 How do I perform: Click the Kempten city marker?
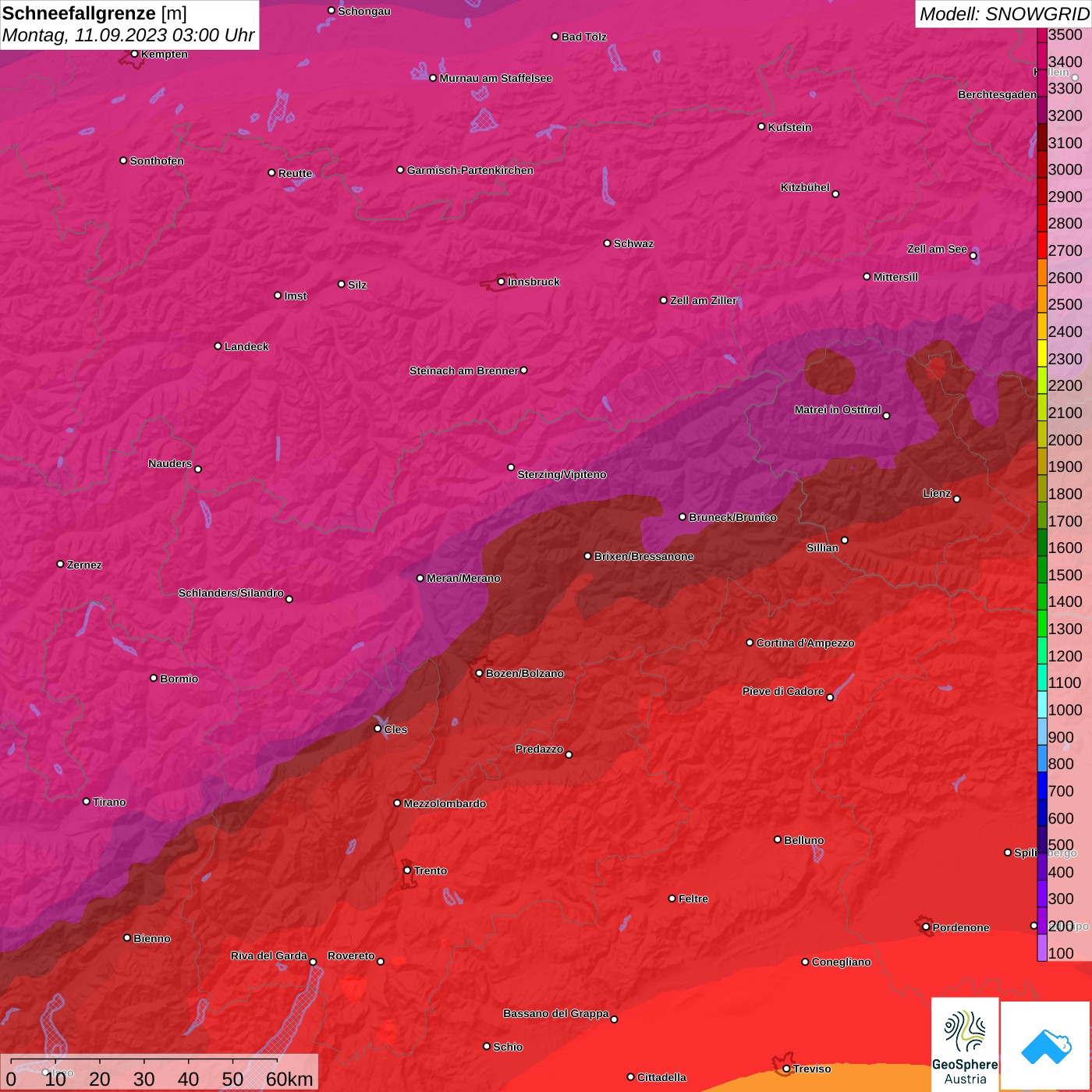click(x=134, y=54)
